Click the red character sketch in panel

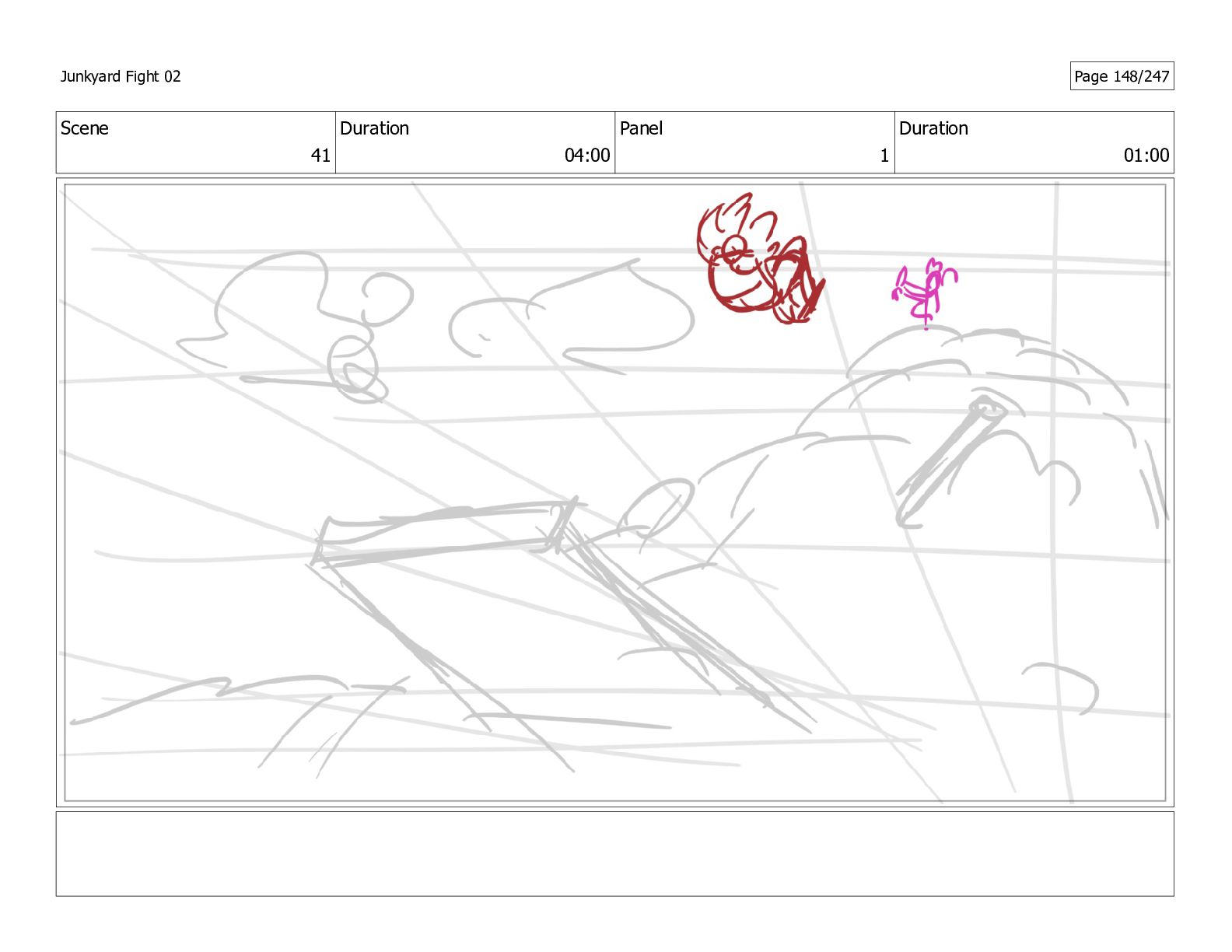point(759,259)
